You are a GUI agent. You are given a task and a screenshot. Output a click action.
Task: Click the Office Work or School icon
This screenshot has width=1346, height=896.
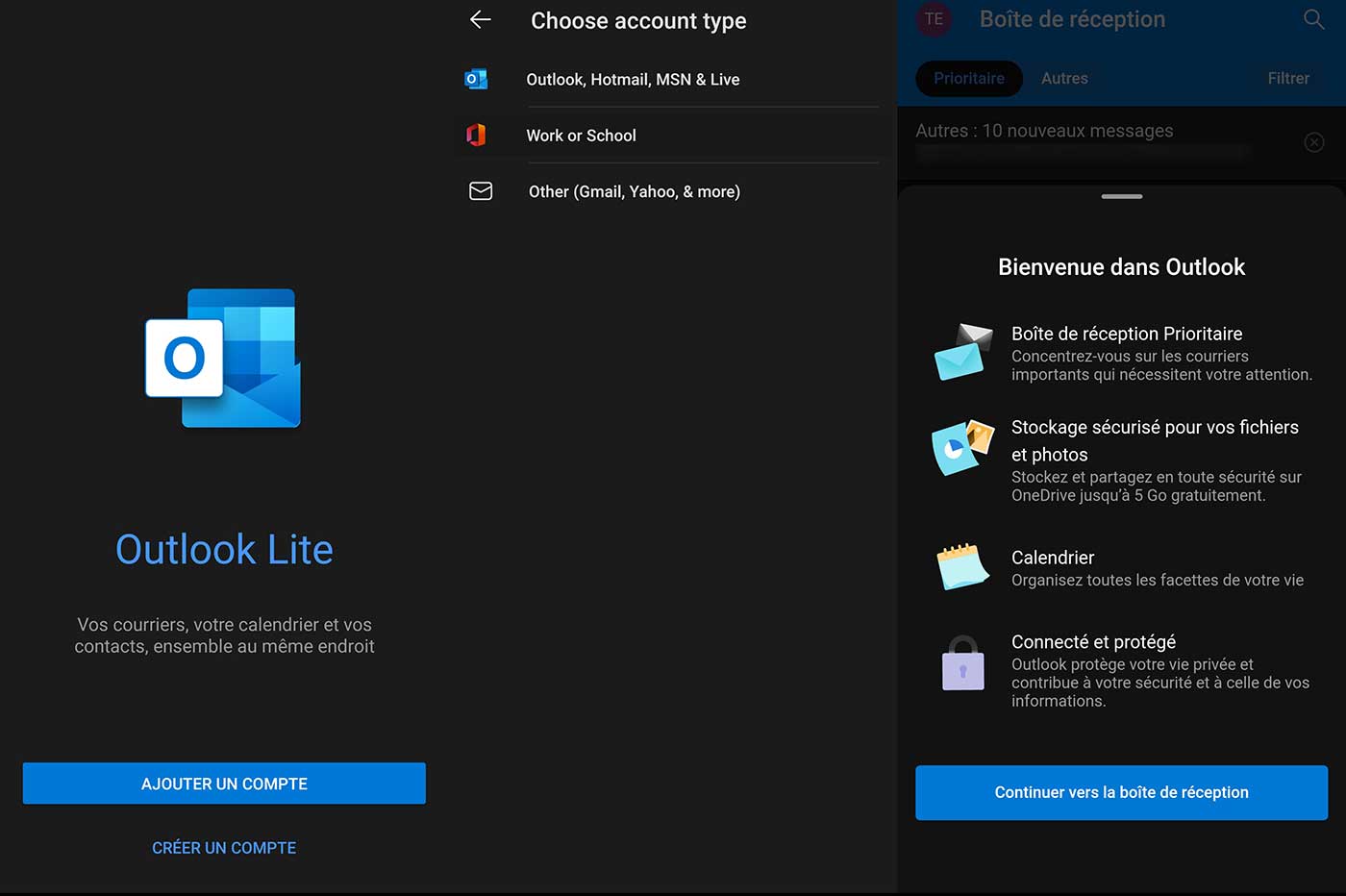pos(476,135)
